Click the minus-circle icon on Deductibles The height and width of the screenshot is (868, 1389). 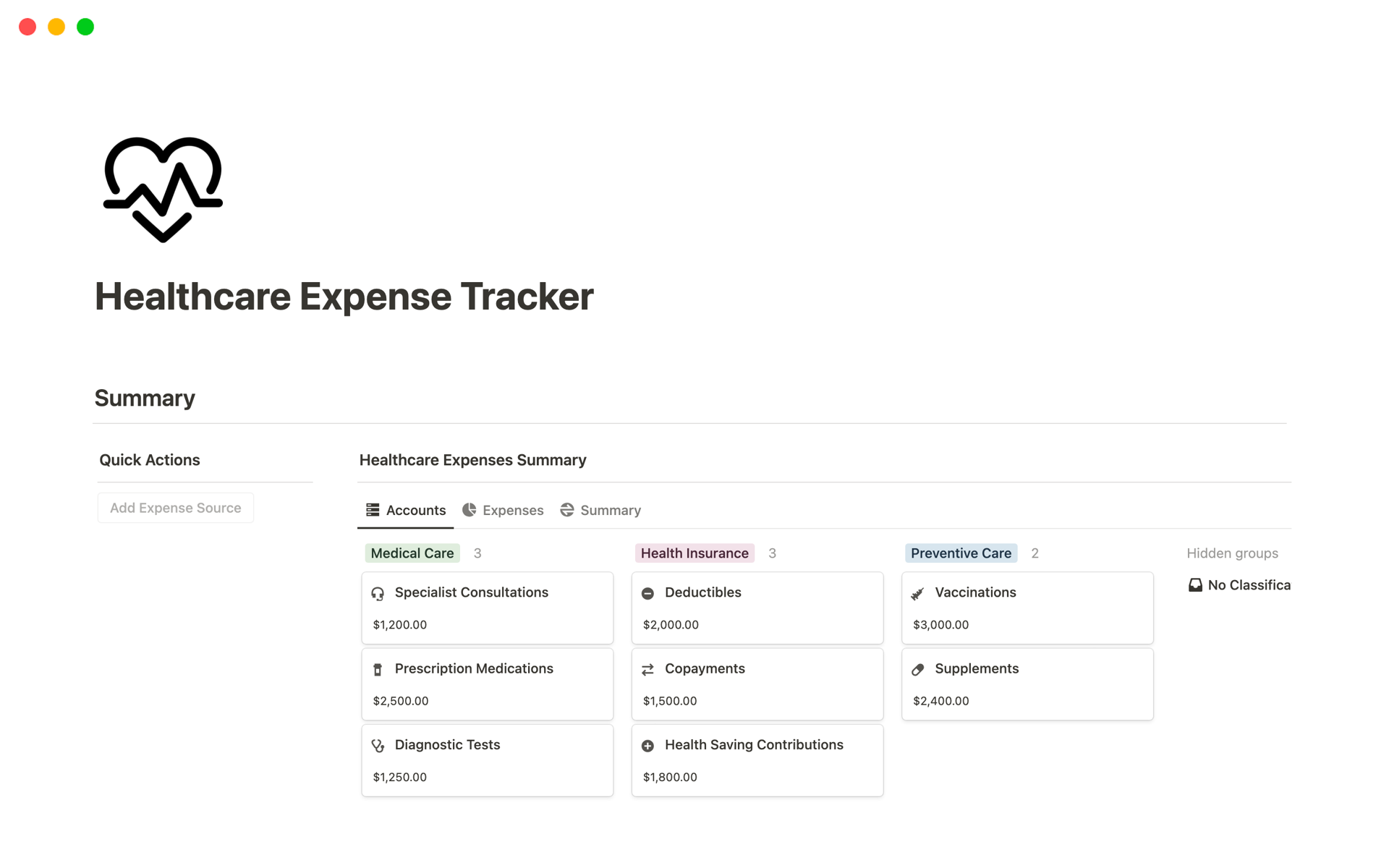pyautogui.click(x=648, y=592)
